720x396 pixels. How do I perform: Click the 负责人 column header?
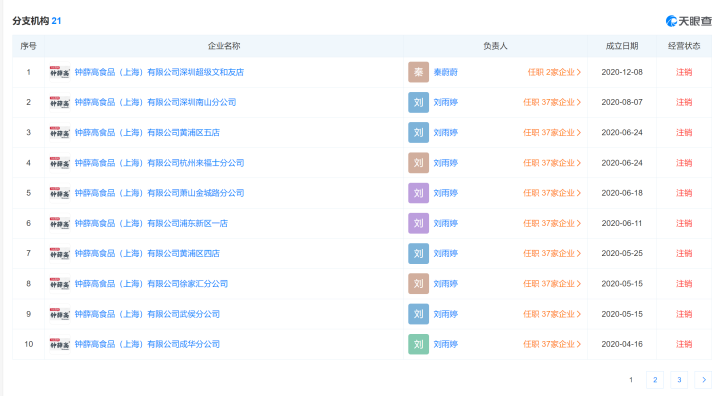495,46
